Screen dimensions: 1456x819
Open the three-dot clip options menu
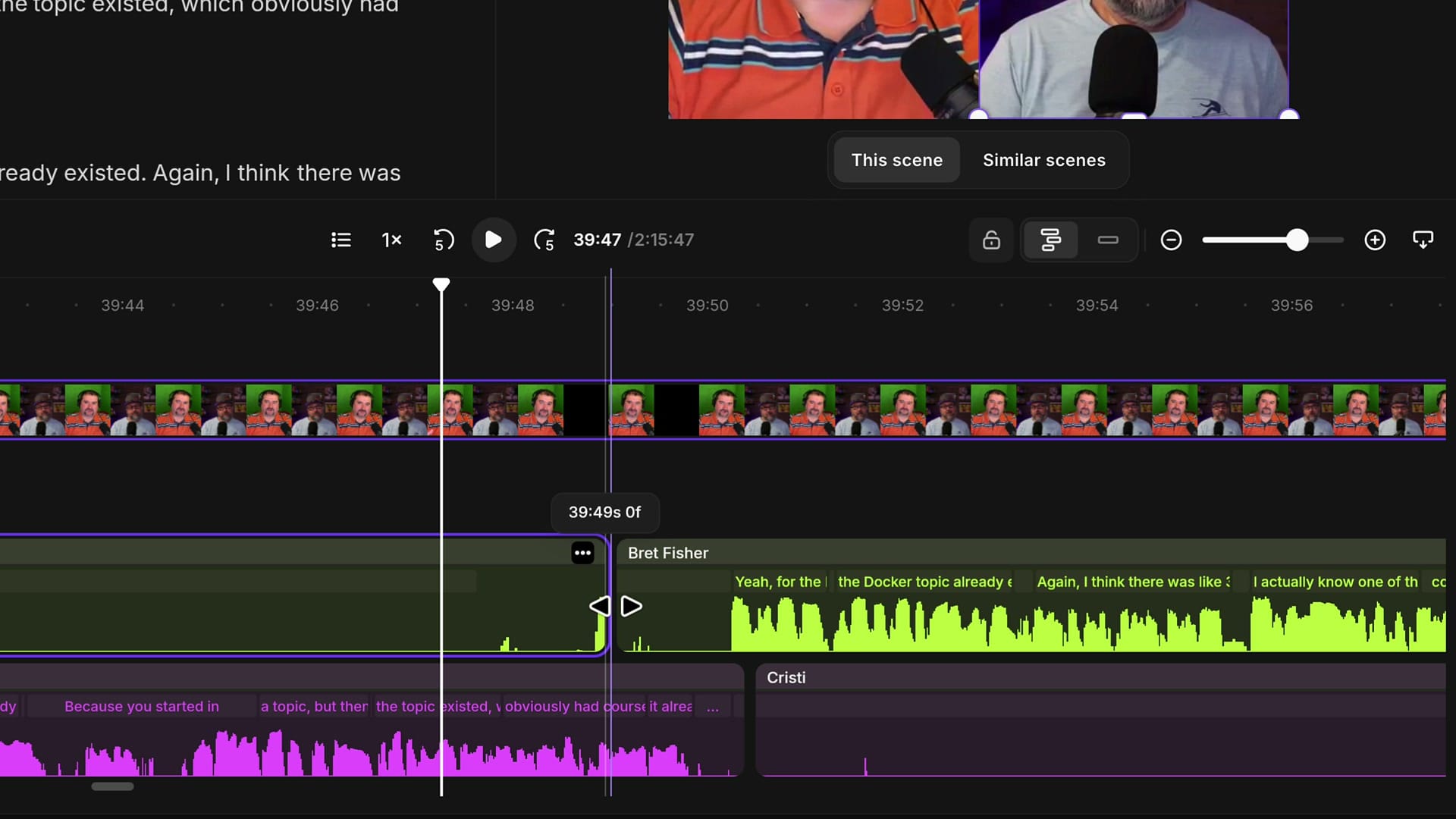[x=582, y=553]
